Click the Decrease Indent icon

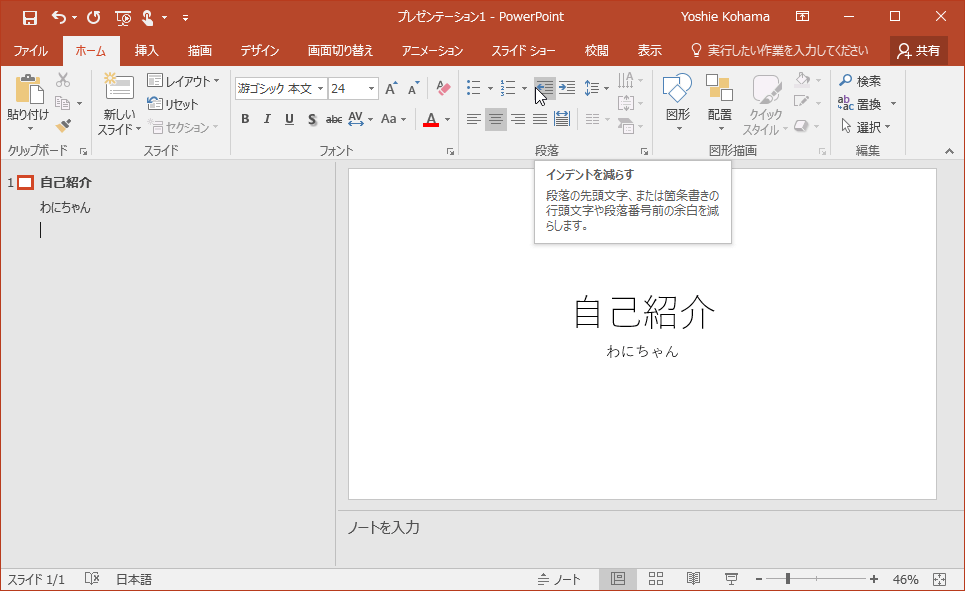pyautogui.click(x=543, y=88)
